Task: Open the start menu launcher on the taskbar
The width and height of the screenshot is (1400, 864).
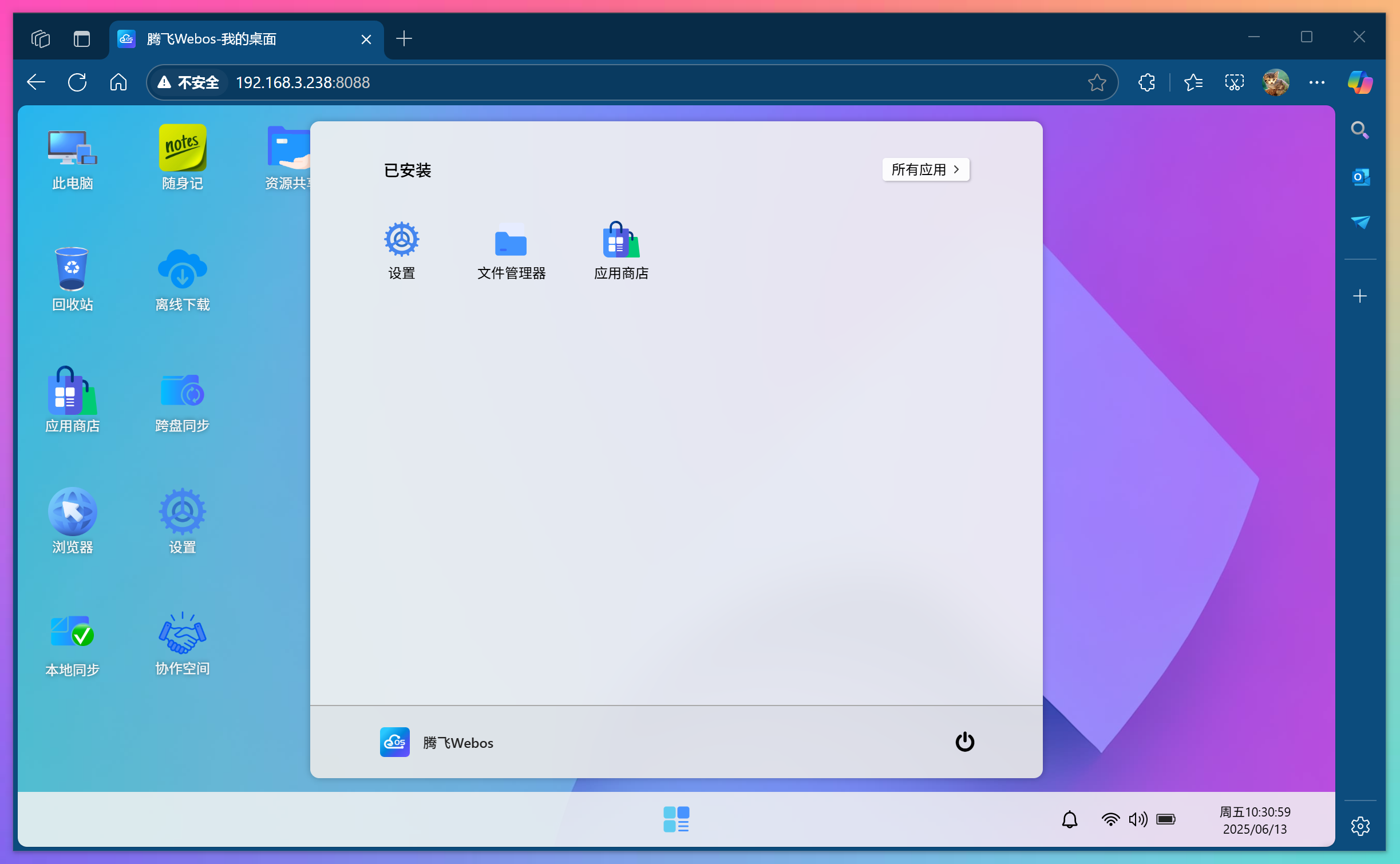Action: pos(675,819)
